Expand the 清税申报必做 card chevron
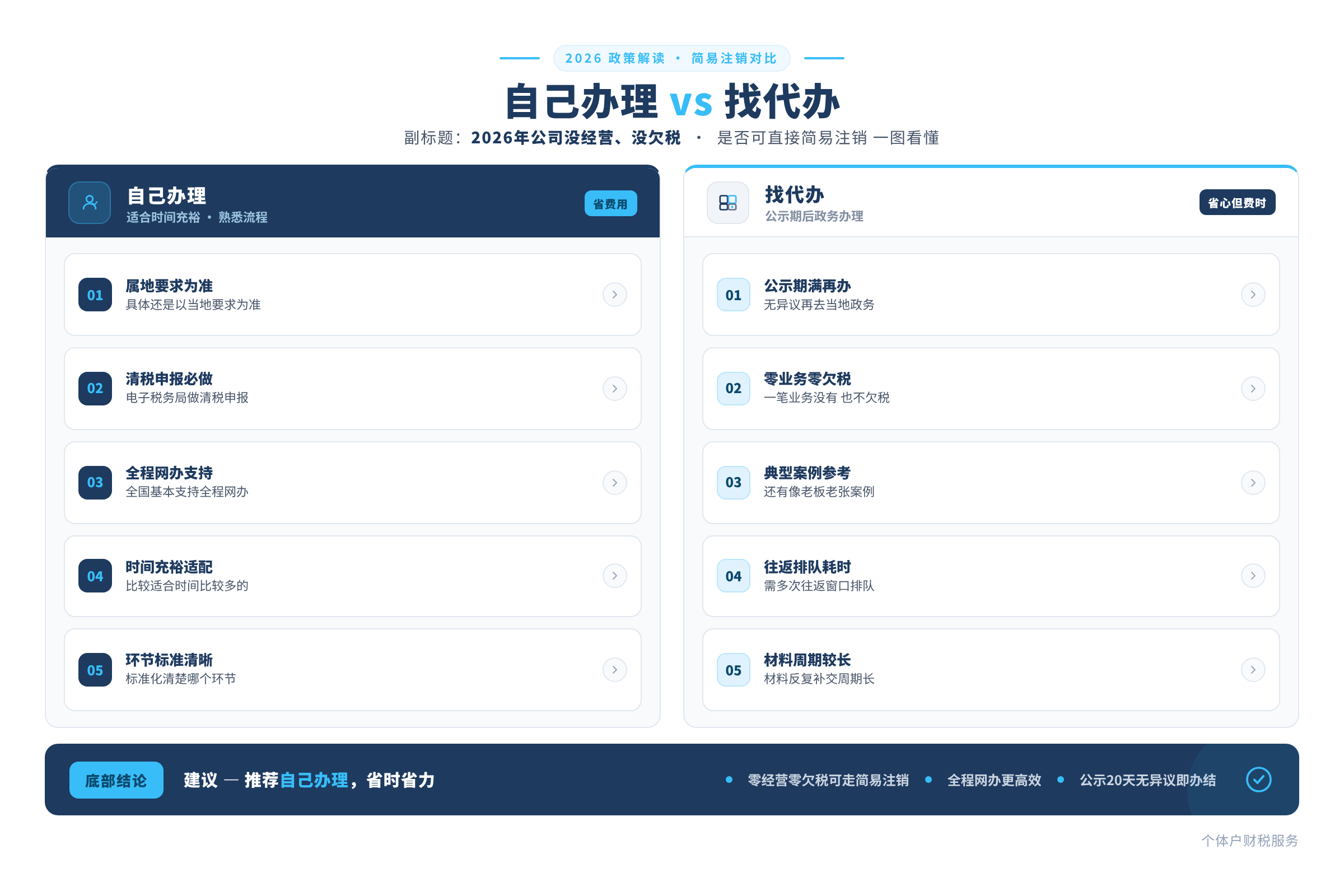This screenshot has width=1344, height=896. point(615,389)
